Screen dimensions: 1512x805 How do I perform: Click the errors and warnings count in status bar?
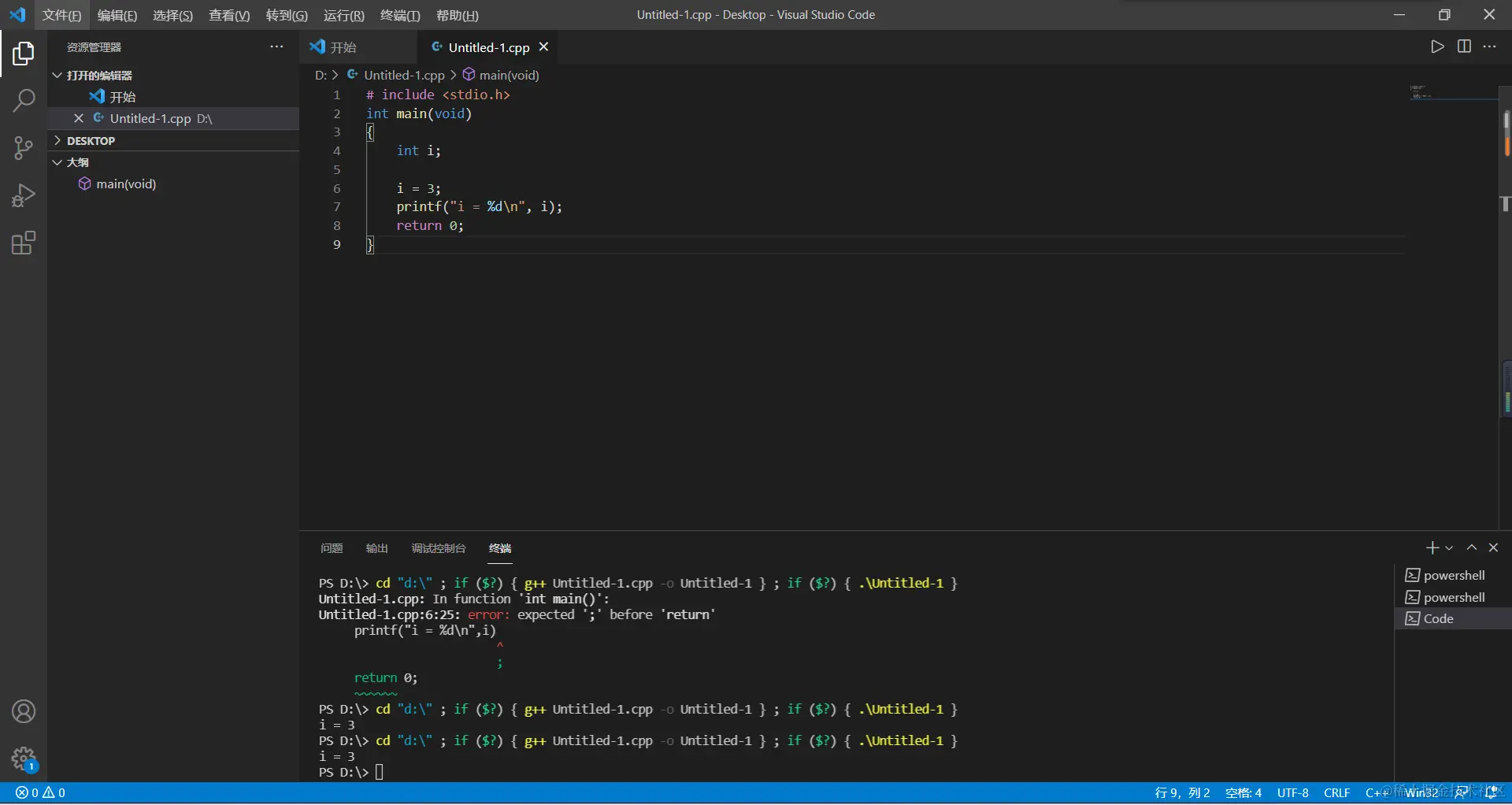coord(41,792)
